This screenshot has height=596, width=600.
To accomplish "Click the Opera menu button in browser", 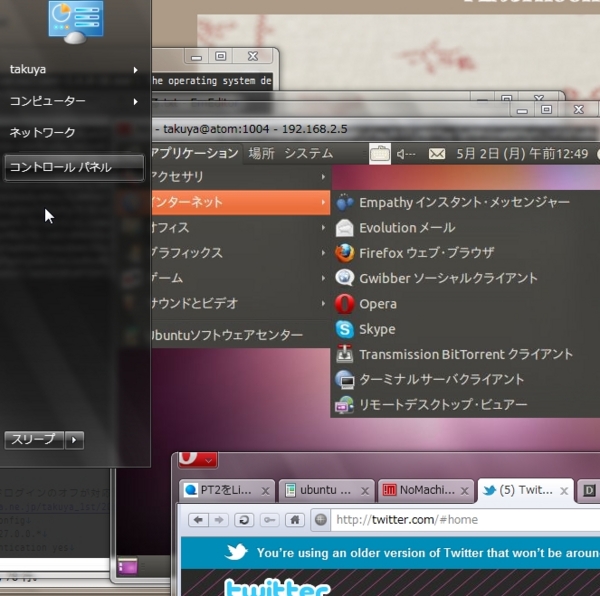I will coord(198,459).
